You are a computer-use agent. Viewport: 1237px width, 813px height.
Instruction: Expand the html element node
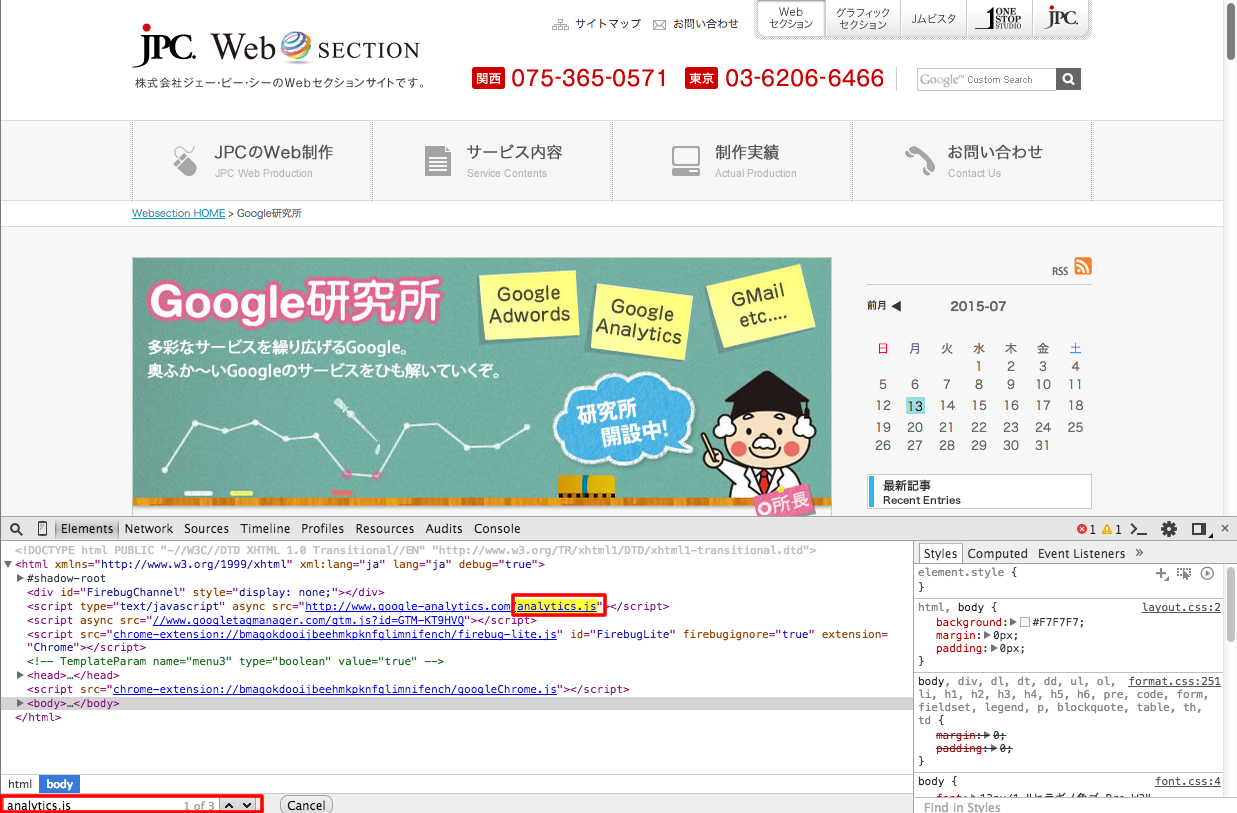pos(9,565)
